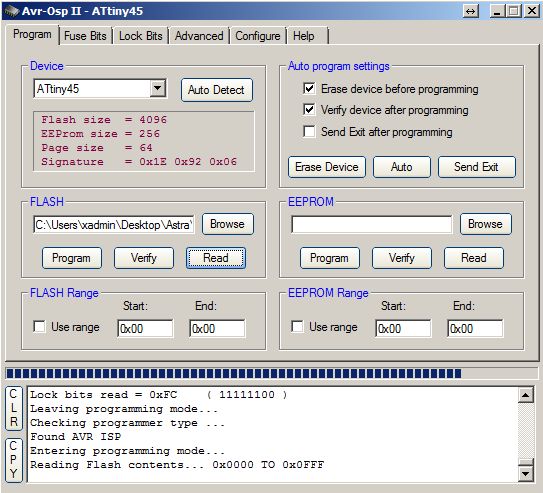Click the Erase Device button
Viewport: 543px width, 493px height.
327,167
